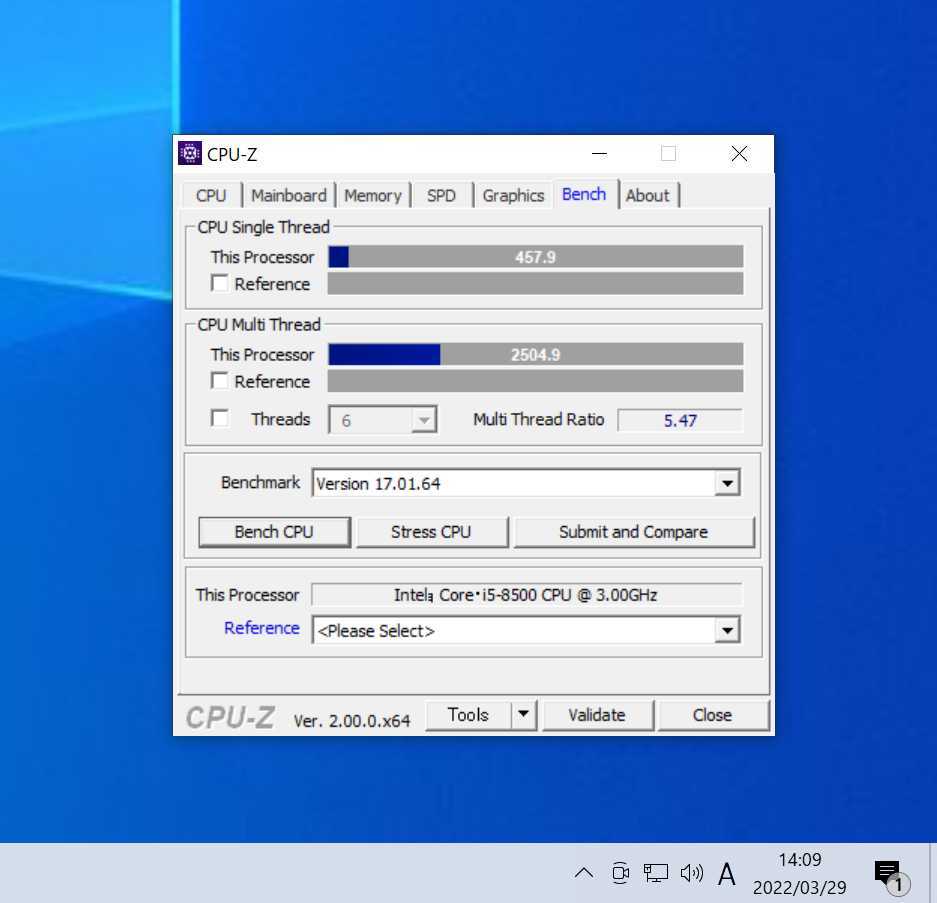The height and width of the screenshot is (903, 937).
Task: Click the Close button at bottom
Action: 712,715
